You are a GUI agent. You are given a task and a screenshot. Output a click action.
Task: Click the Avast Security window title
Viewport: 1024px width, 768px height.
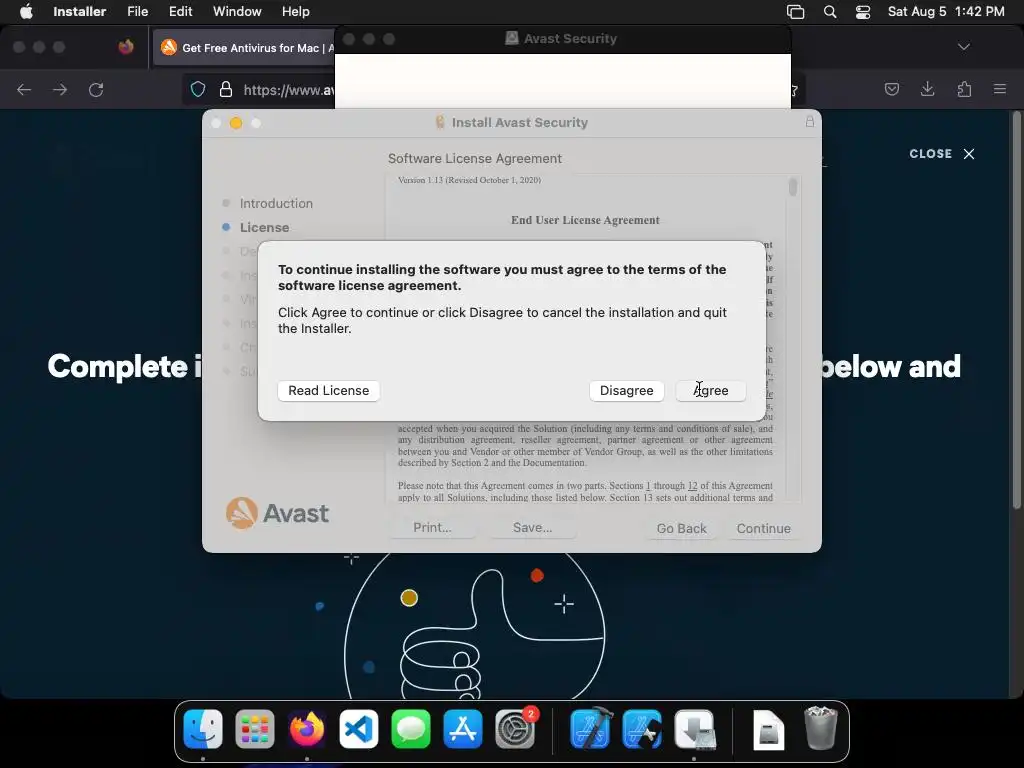pyautogui.click(x=570, y=39)
